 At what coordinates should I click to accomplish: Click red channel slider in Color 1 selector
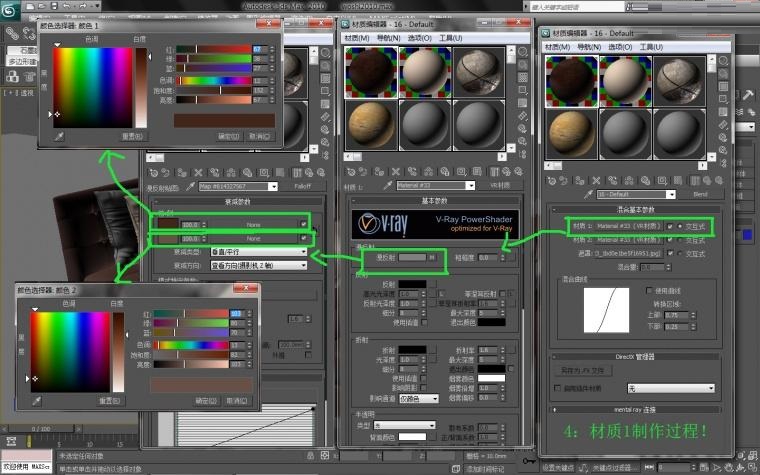[x=213, y=49]
